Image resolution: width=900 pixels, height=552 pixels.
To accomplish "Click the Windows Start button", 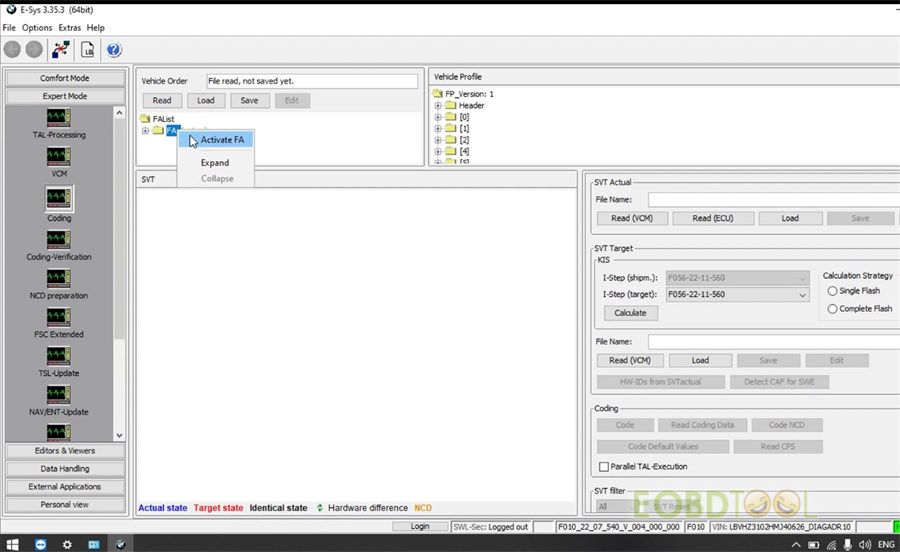I will (x=12, y=544).
